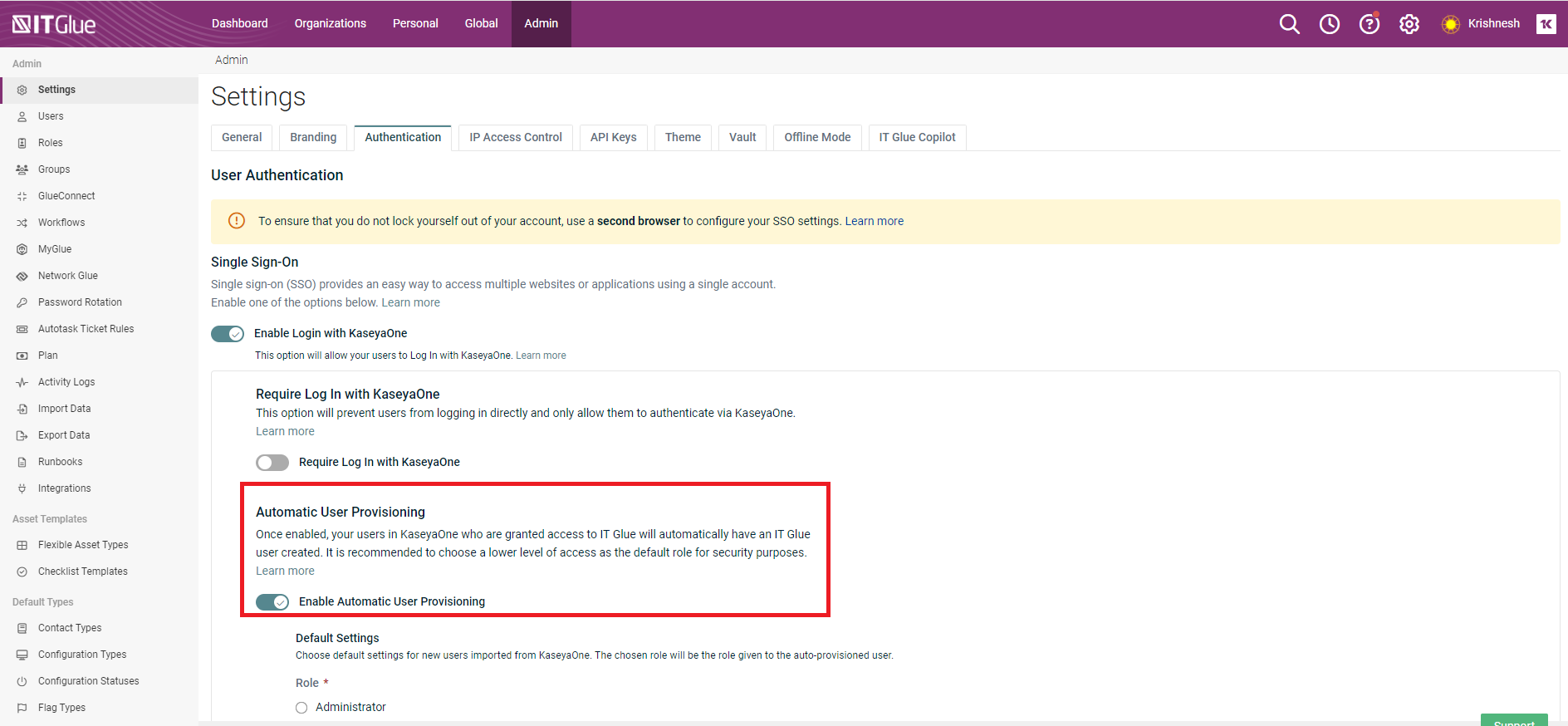The height and width of the screenshot is (726, 1568).
Task: Click the Password Rotation key icon
Action: (x=22, y=302)
